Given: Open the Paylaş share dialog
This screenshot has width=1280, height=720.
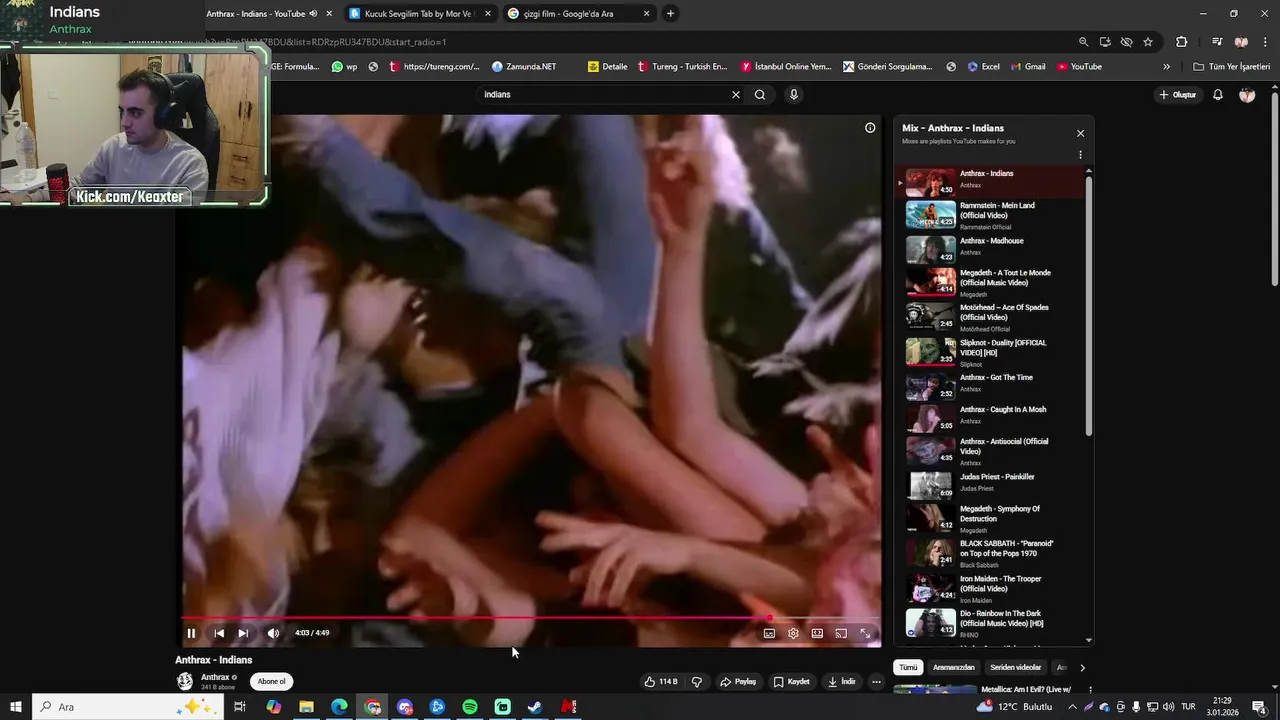Looking at the screenshot, I should 738,682.
